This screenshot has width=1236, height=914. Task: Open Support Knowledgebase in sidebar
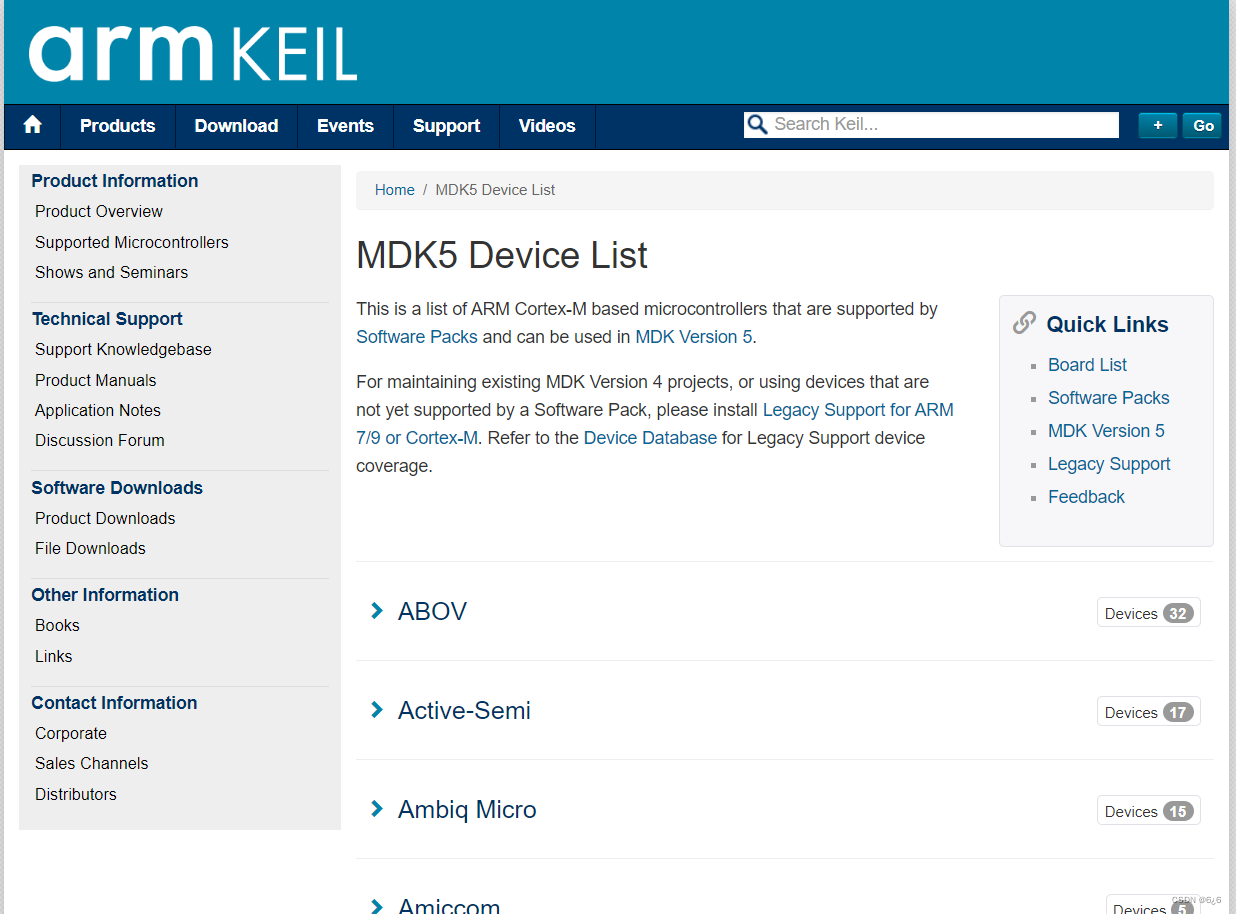(123, 349)
